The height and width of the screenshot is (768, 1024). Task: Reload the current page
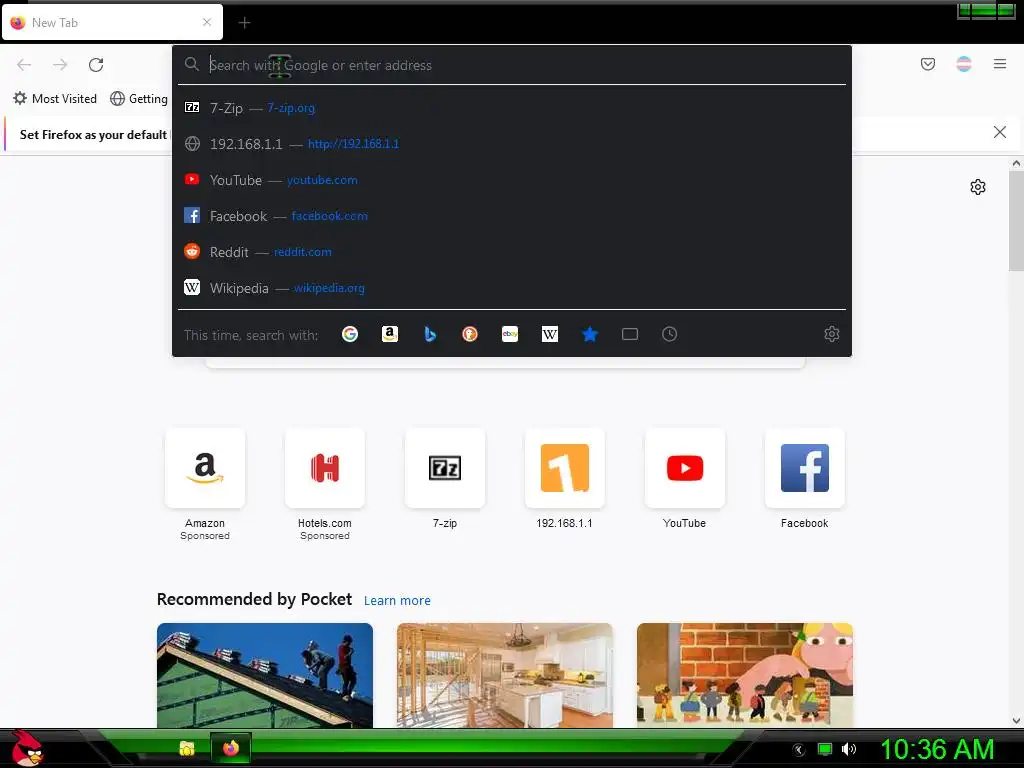(96, 65)
